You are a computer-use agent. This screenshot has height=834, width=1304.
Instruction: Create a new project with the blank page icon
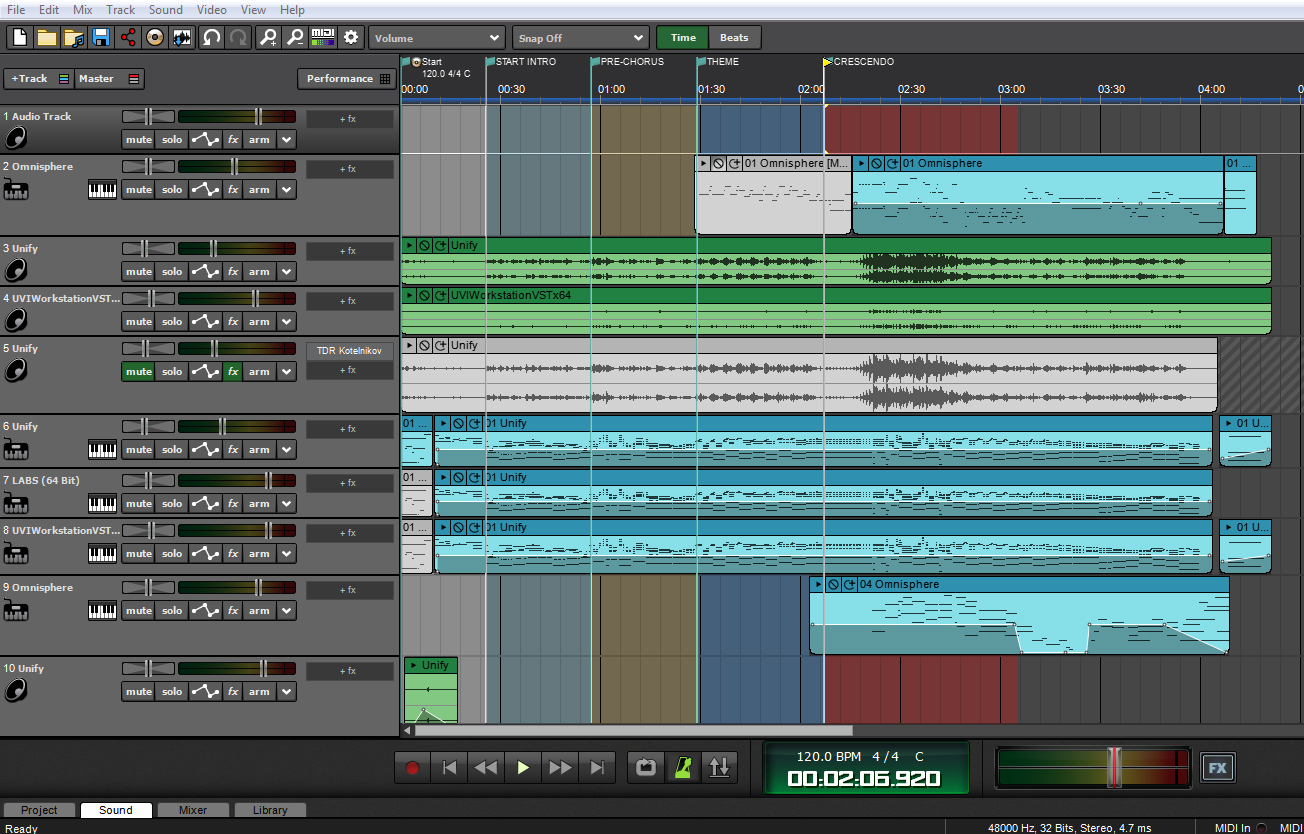click(20, 38)
